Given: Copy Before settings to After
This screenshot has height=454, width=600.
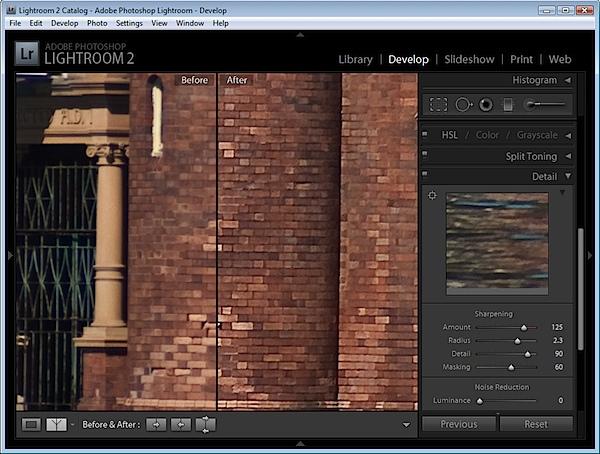Looking at the screenshot, I should coord(156,424).
